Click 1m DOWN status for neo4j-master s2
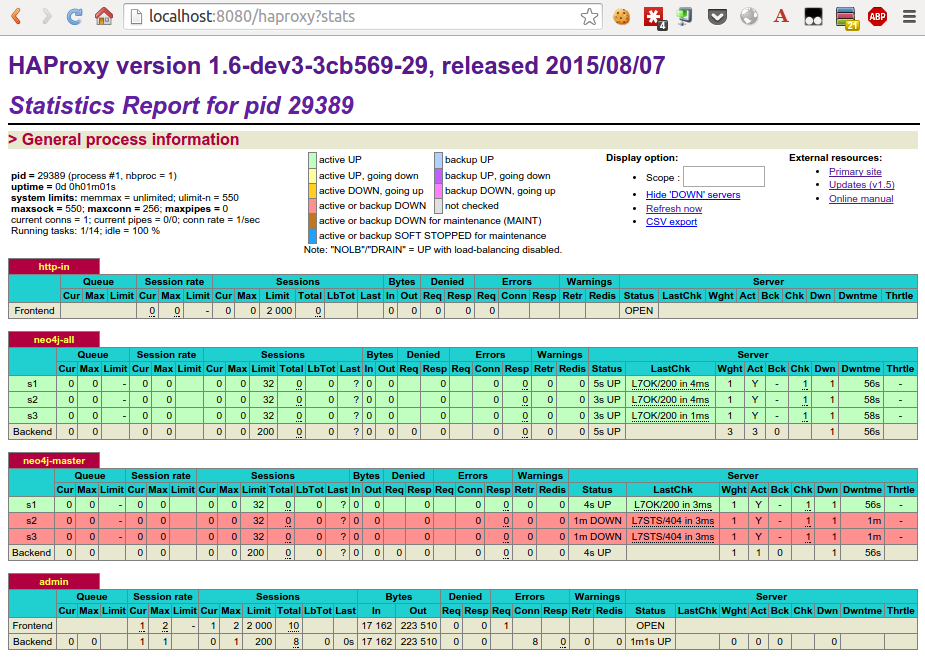The width and height of the screenshot is (925, 658). coord(598,521)
